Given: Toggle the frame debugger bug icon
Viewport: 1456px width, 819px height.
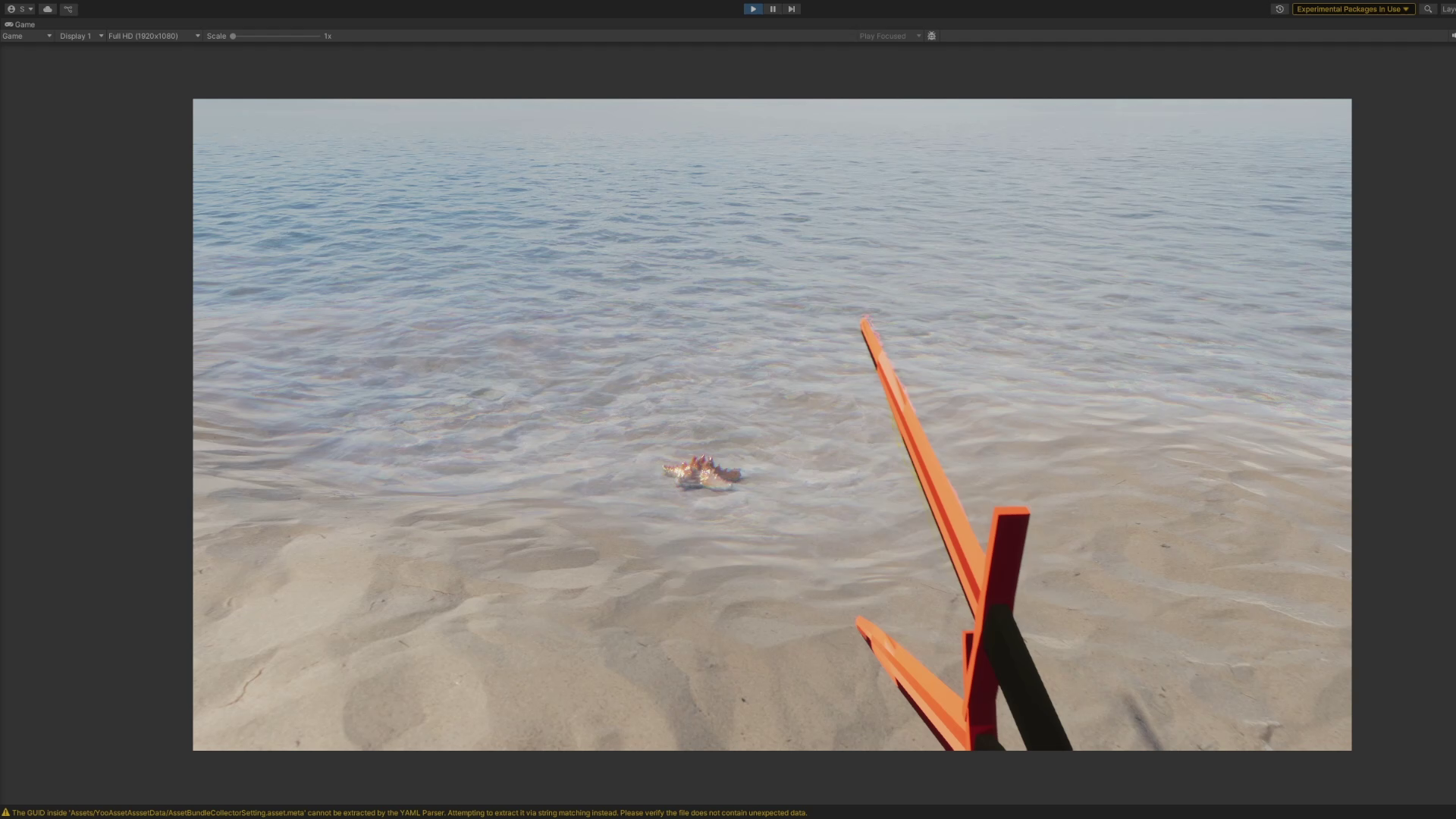Looking at the screenshot, I should [931, 36].
